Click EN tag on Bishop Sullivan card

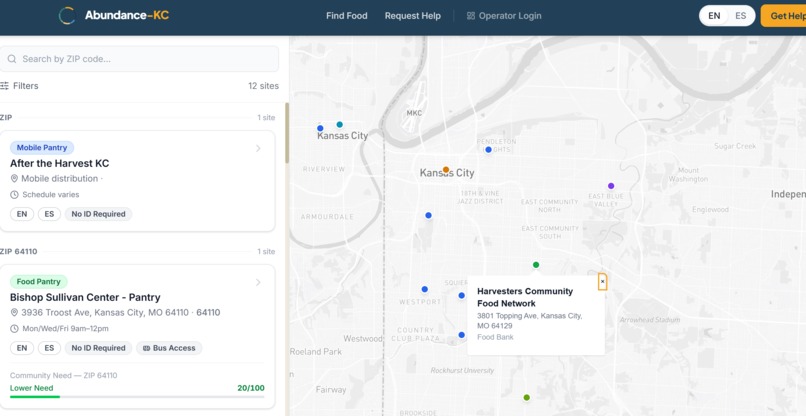[x=22, y=348]
